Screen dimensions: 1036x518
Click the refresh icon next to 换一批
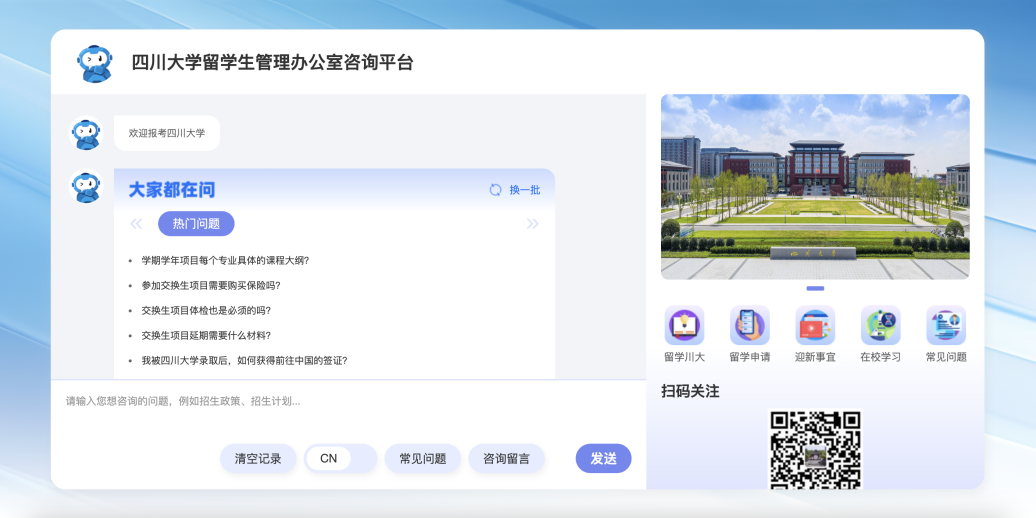(495, 190)
